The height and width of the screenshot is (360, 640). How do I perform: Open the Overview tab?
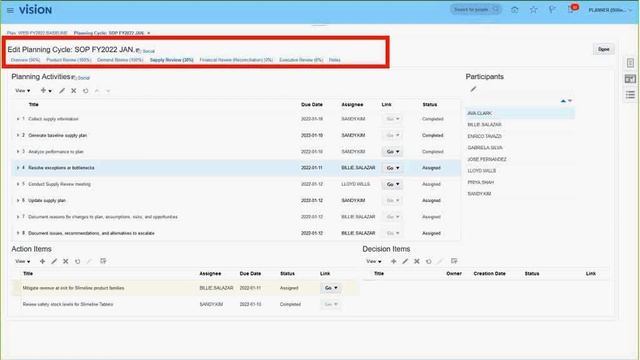(x=25, y=60)
